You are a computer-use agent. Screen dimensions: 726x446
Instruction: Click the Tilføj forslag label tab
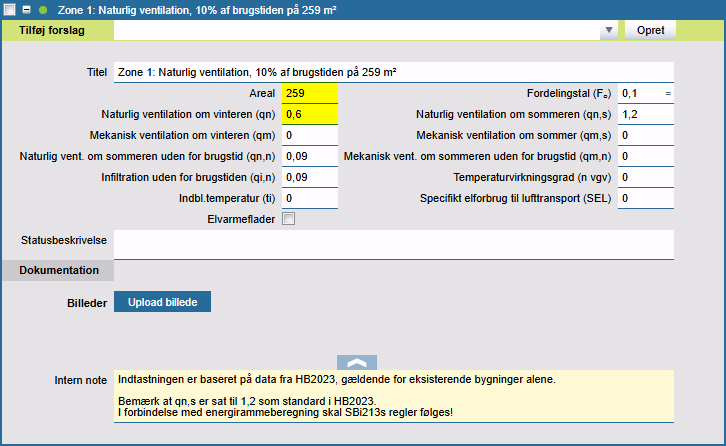(x=58, y=30)
